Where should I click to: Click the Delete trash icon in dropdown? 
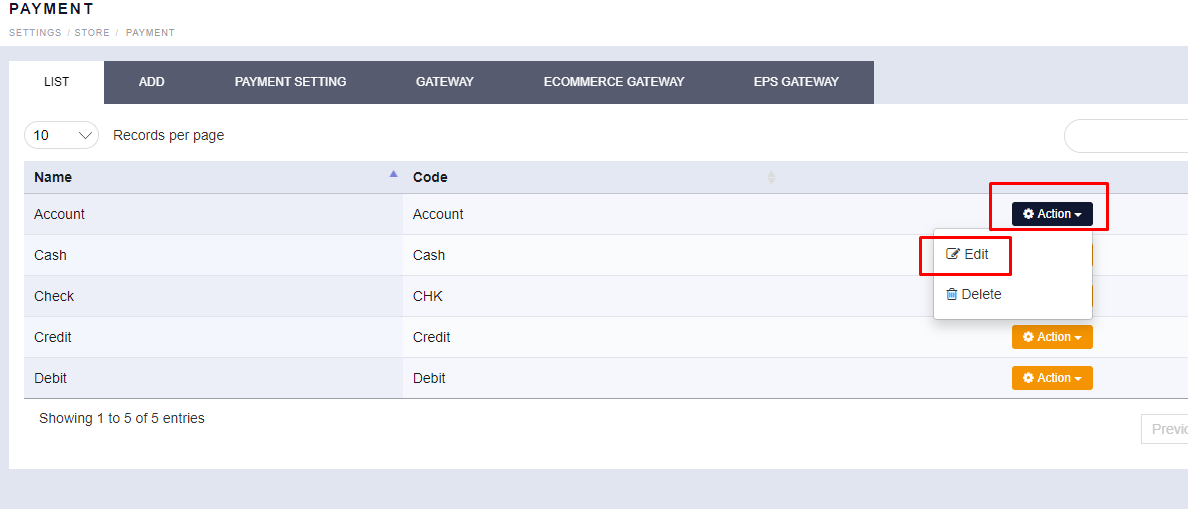point(952,295)
